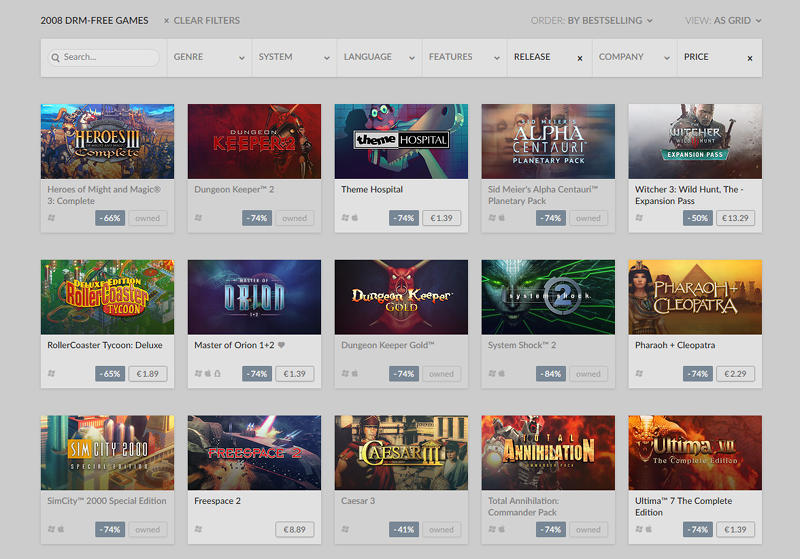Click the search magnifier icon
The width and height of the screenshot is (800, 559).
coord(56,58)
